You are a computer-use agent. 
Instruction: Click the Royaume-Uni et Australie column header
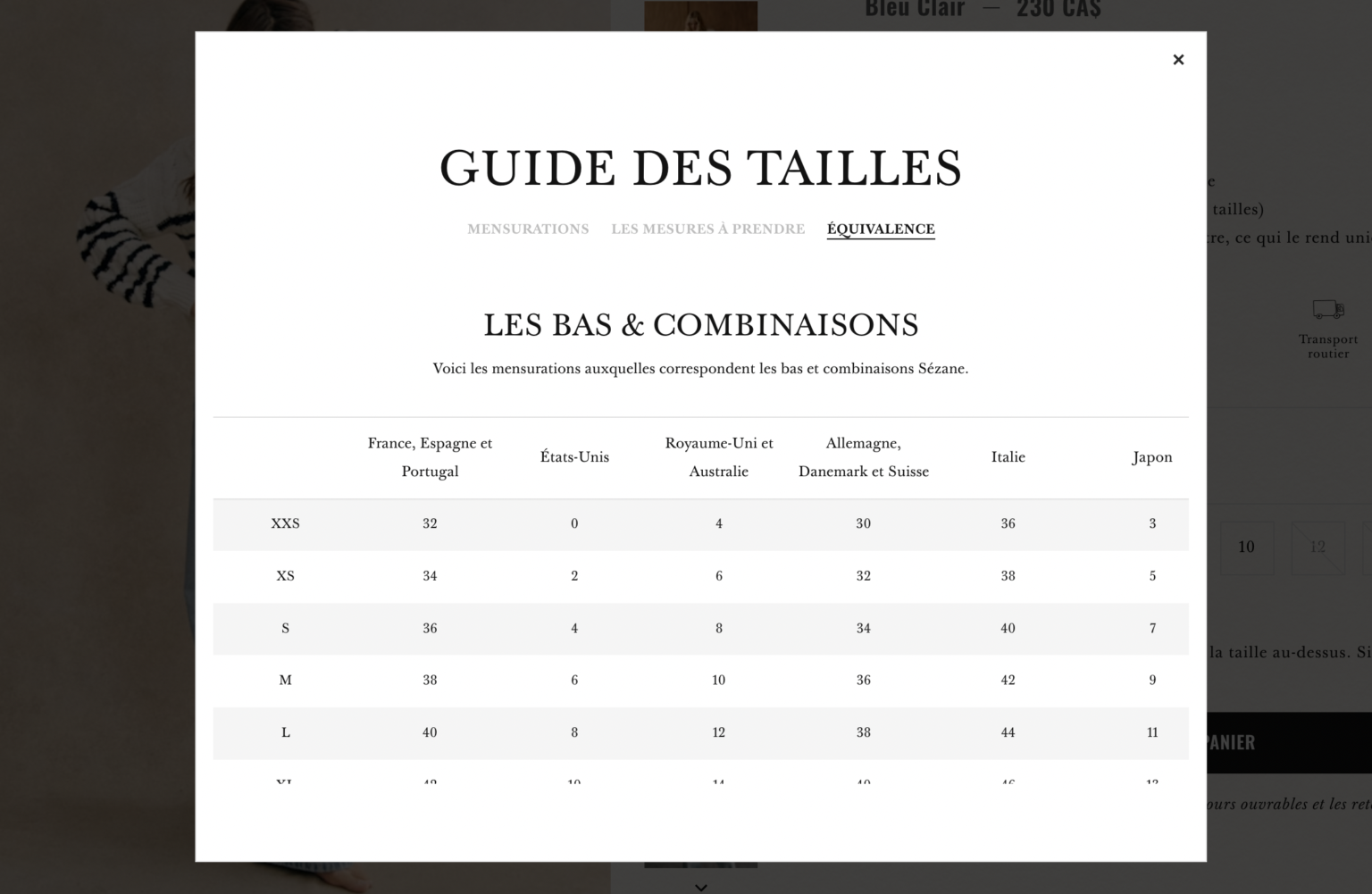pyautogui.click(x=719, y=457)
